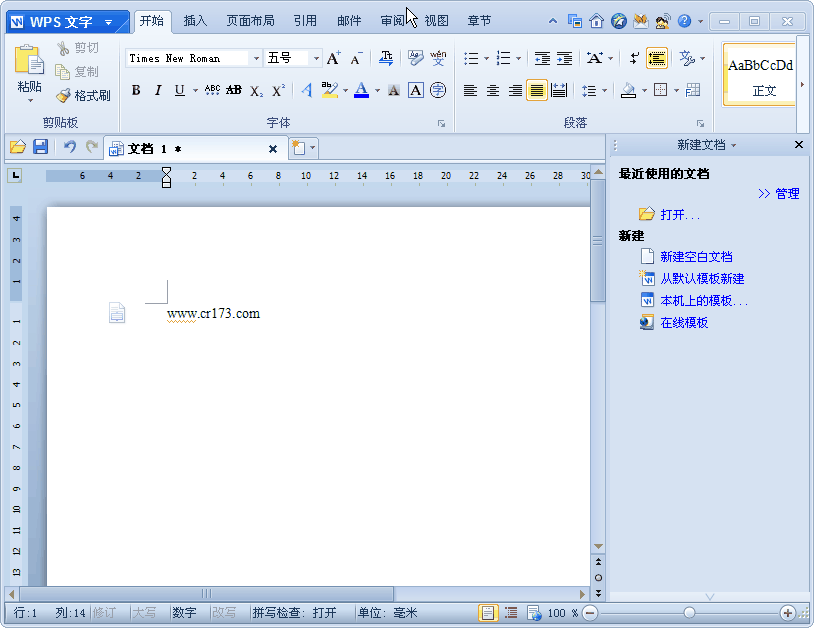Open the font size 五号 dropdown
The image size is (814, 628).
point(316,58)
